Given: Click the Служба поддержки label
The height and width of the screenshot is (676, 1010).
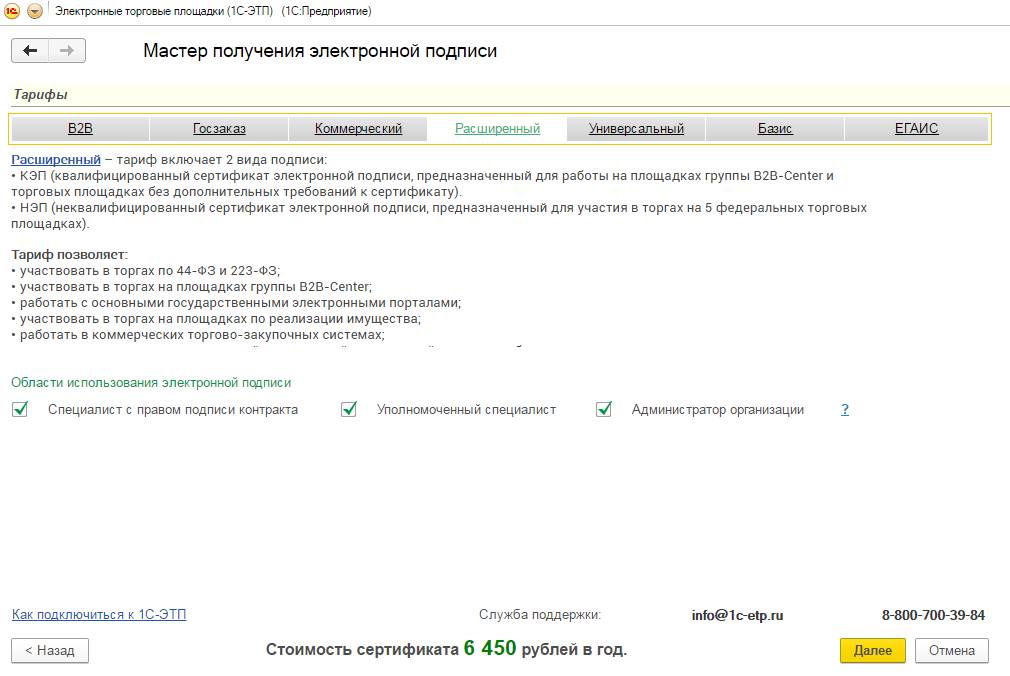Looking at the screenshot, I should tap(540, 614).
